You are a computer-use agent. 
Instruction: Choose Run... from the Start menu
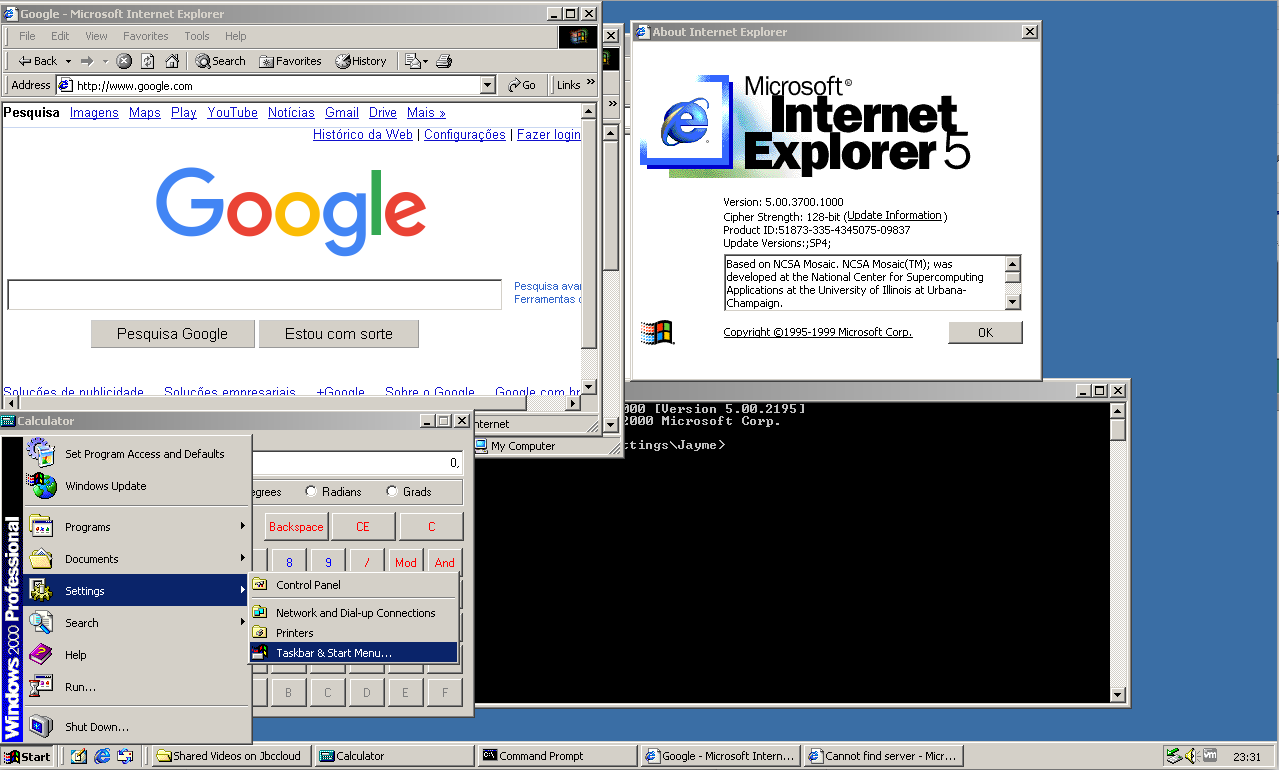coord(80,687)
